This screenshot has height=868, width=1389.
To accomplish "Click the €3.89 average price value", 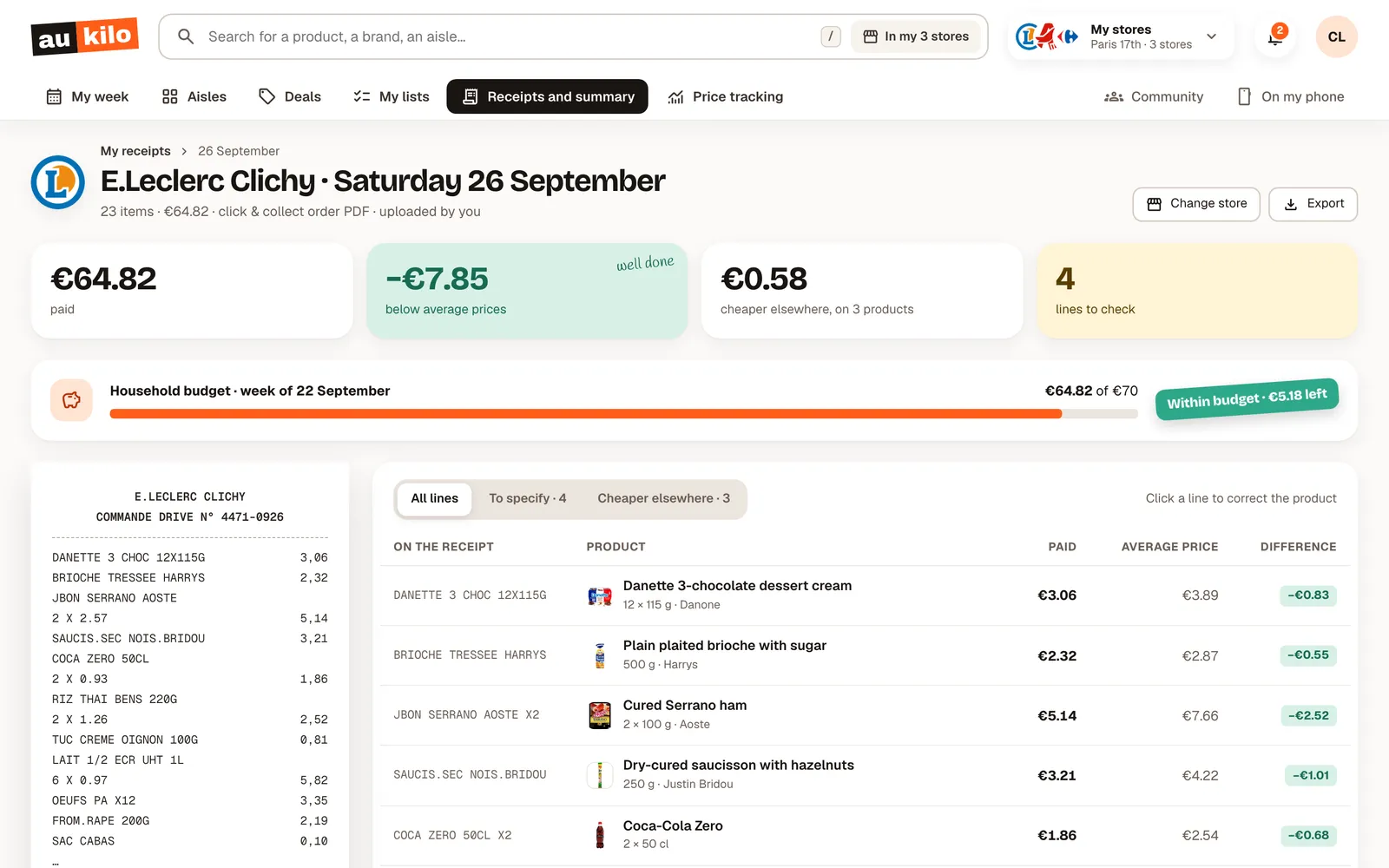I will point(1200,595).
